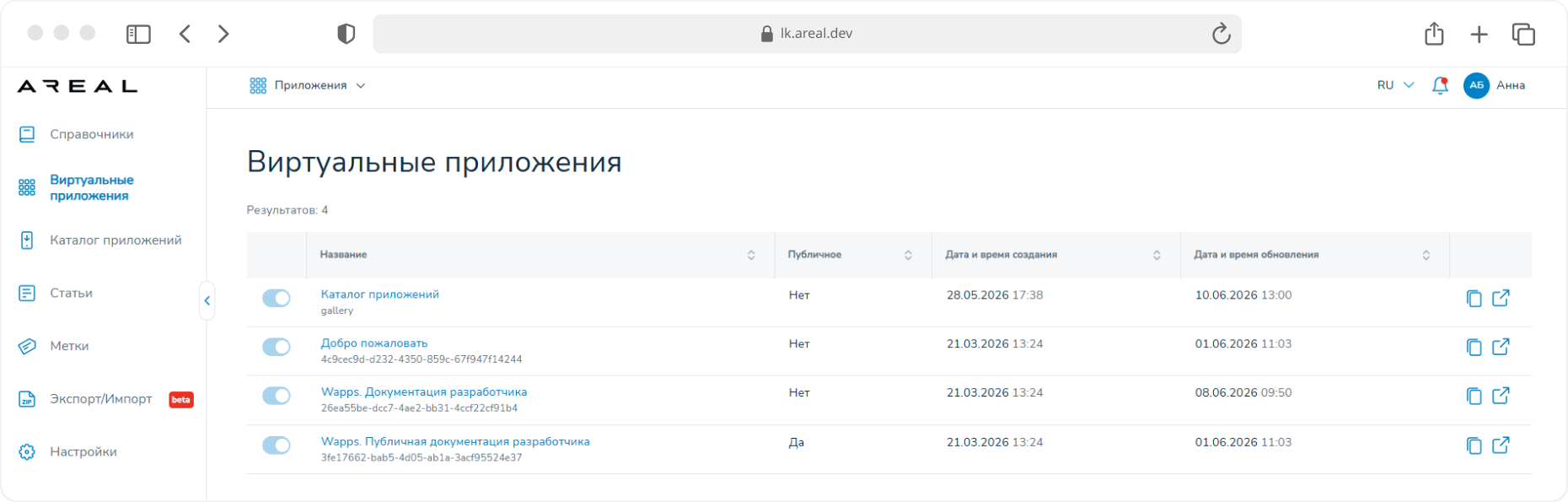Click the Экспорт/Импорт zip icon

pos(27,399)
